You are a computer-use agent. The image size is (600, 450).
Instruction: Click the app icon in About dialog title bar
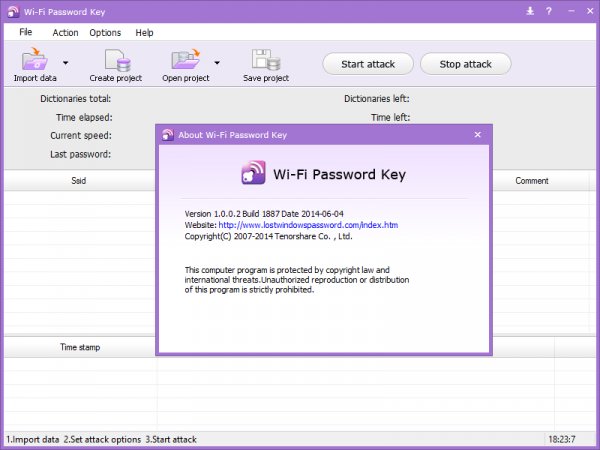[x=168, y=135]
